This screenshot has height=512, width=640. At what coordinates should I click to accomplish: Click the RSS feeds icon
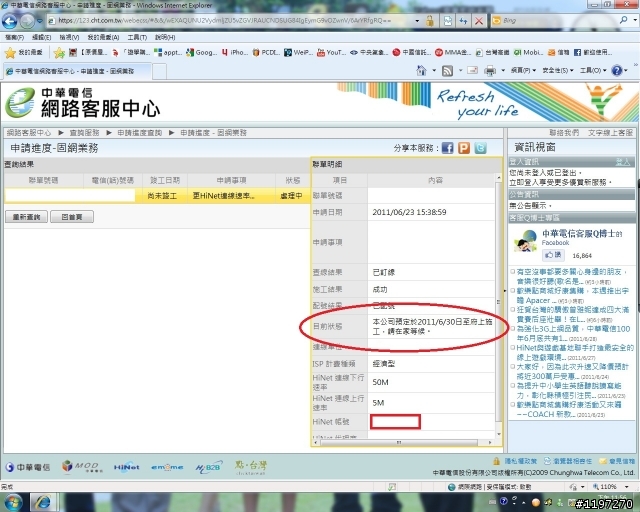tap(448, 71)
